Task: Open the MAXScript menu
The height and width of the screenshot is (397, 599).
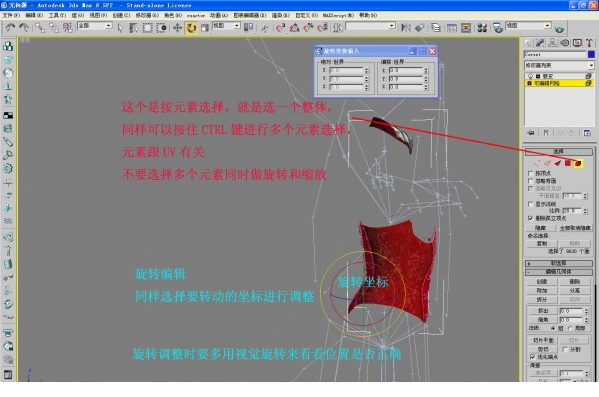Action: coord(338,15)
